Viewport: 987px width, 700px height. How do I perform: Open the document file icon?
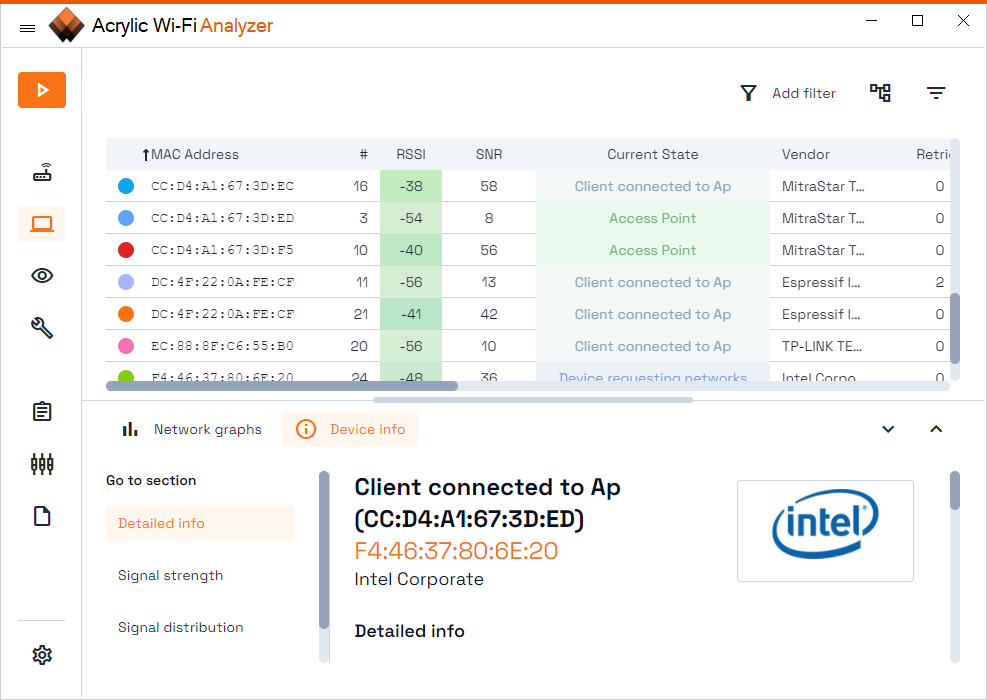[42, 516]
